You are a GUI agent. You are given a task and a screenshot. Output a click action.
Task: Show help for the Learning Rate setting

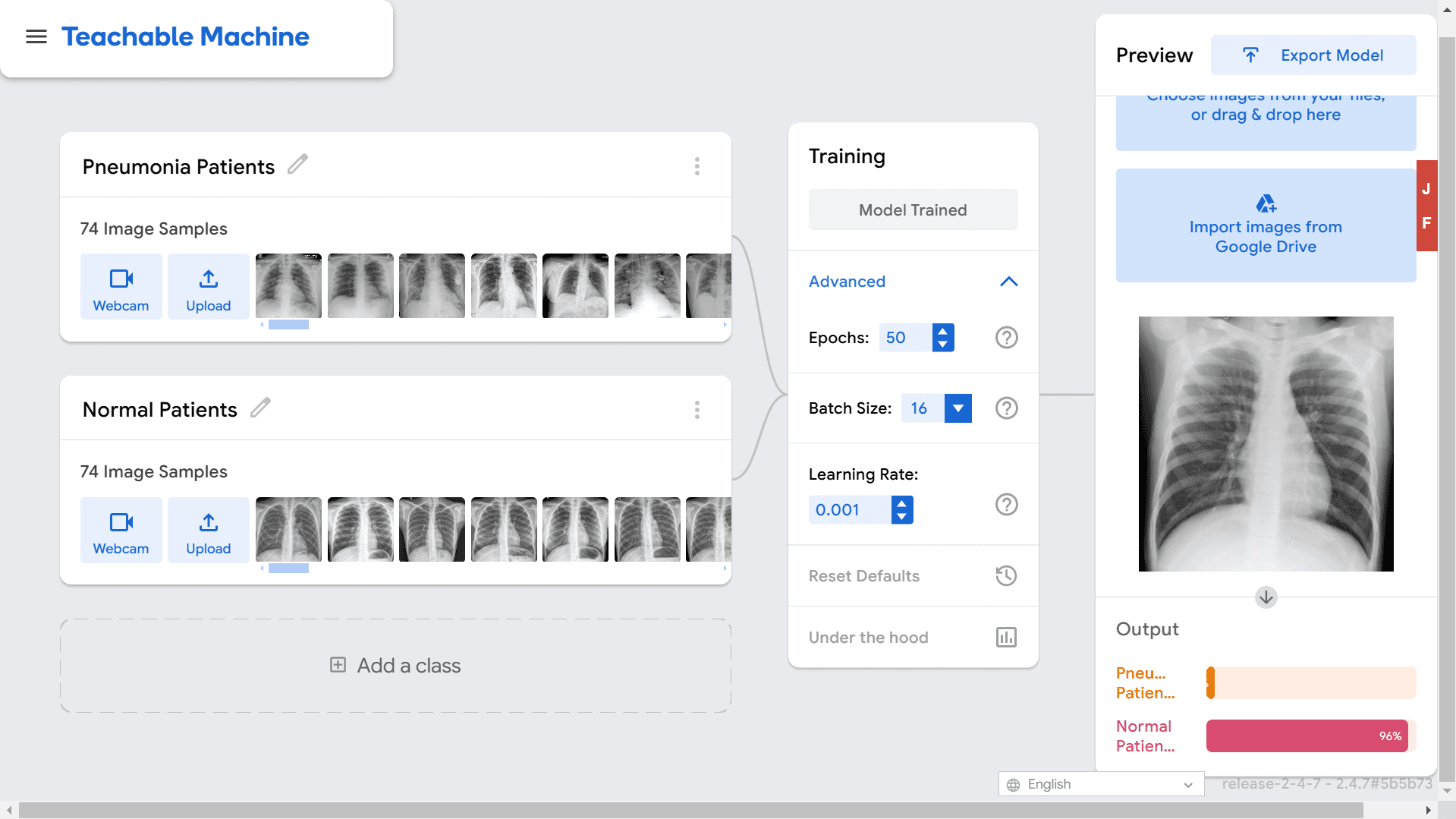[1006, 505]
